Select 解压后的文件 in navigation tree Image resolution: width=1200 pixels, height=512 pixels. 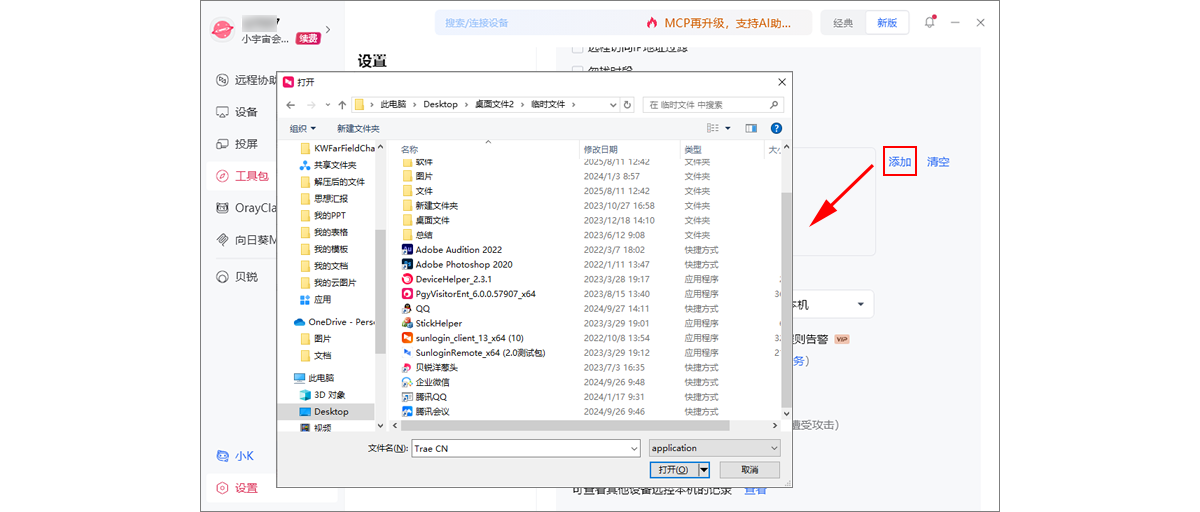[x=339, y=182]
